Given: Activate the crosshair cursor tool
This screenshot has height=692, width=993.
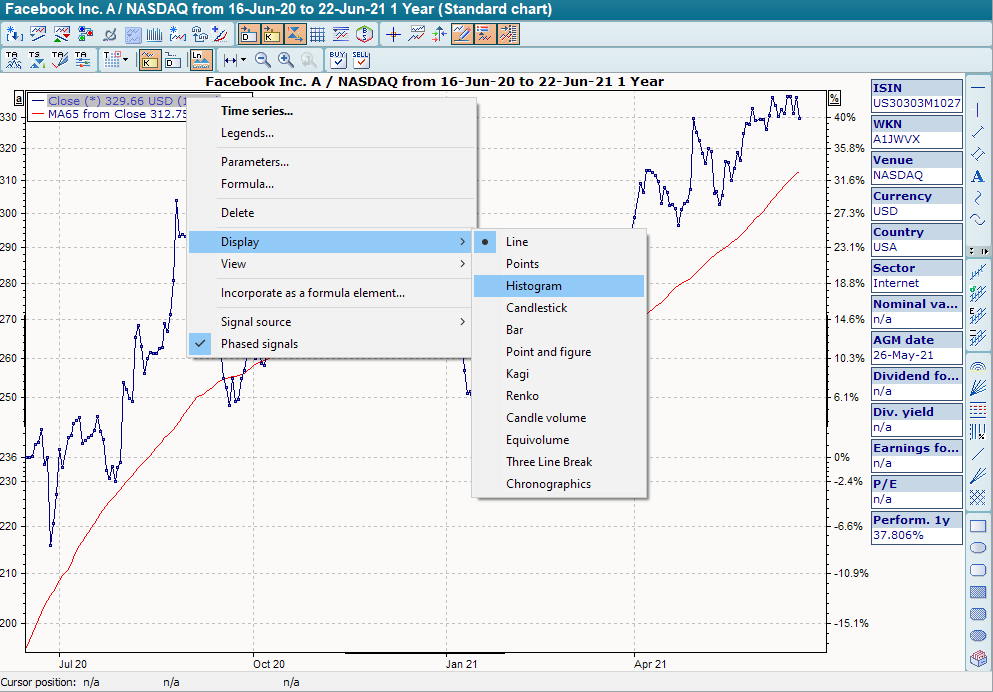Looking at the screenshot, I should (x=393, y=34).
